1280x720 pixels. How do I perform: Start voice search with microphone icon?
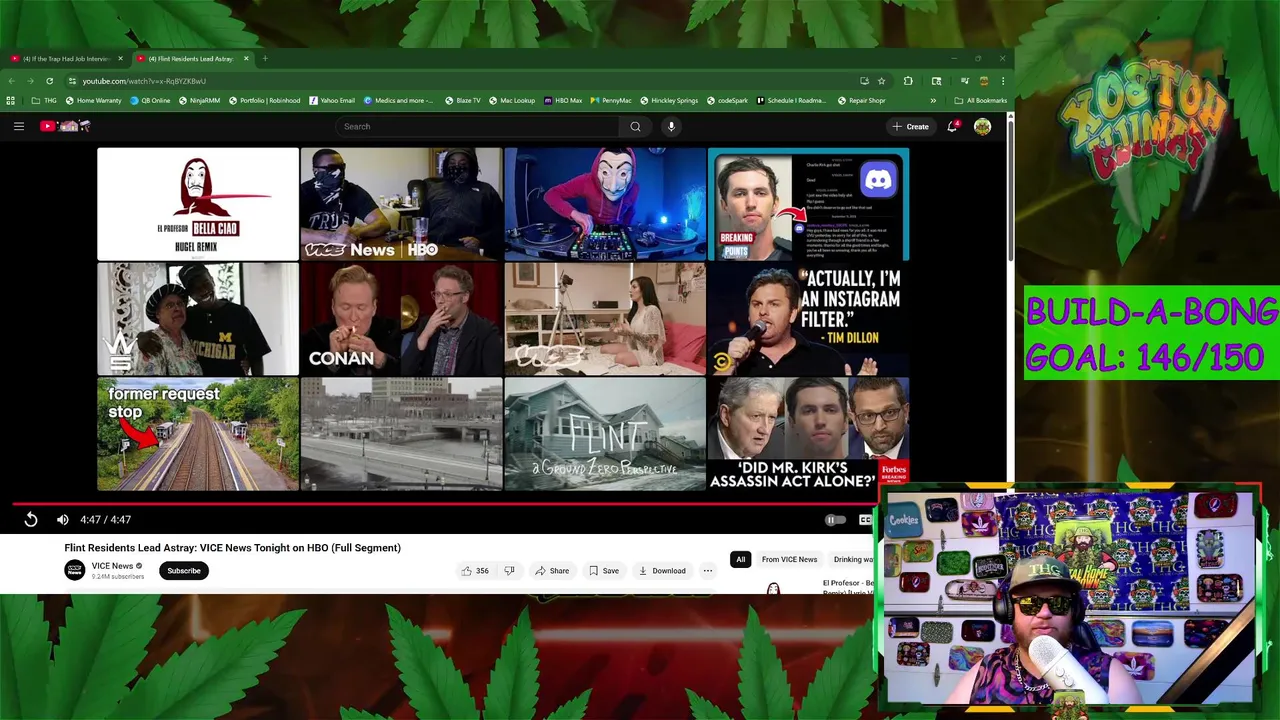pos(671,126)
